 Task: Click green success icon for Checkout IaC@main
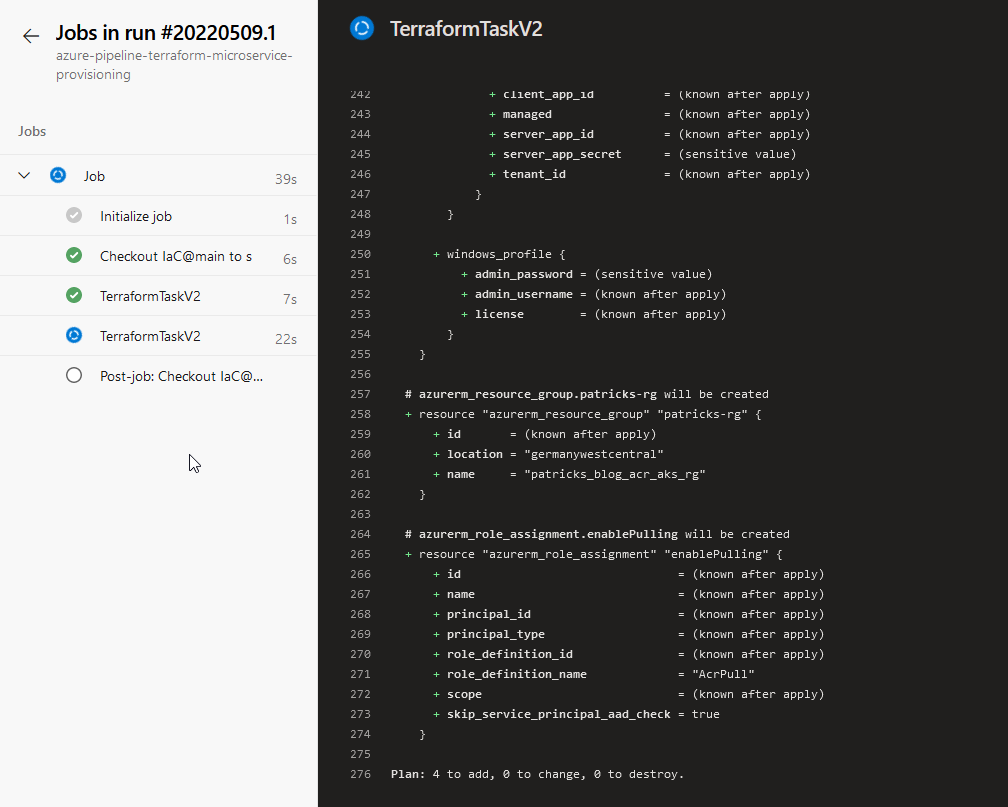(74, 255)
